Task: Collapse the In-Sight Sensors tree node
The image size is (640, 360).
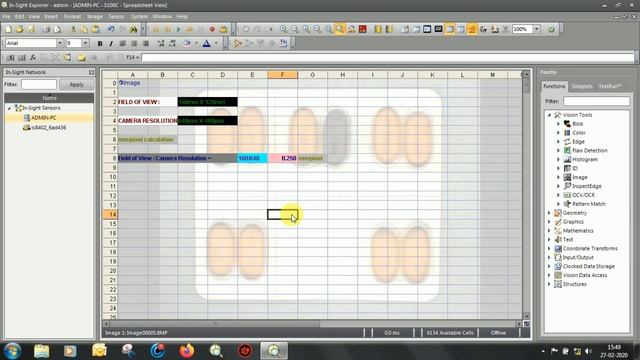Action: tap(9, 108)
